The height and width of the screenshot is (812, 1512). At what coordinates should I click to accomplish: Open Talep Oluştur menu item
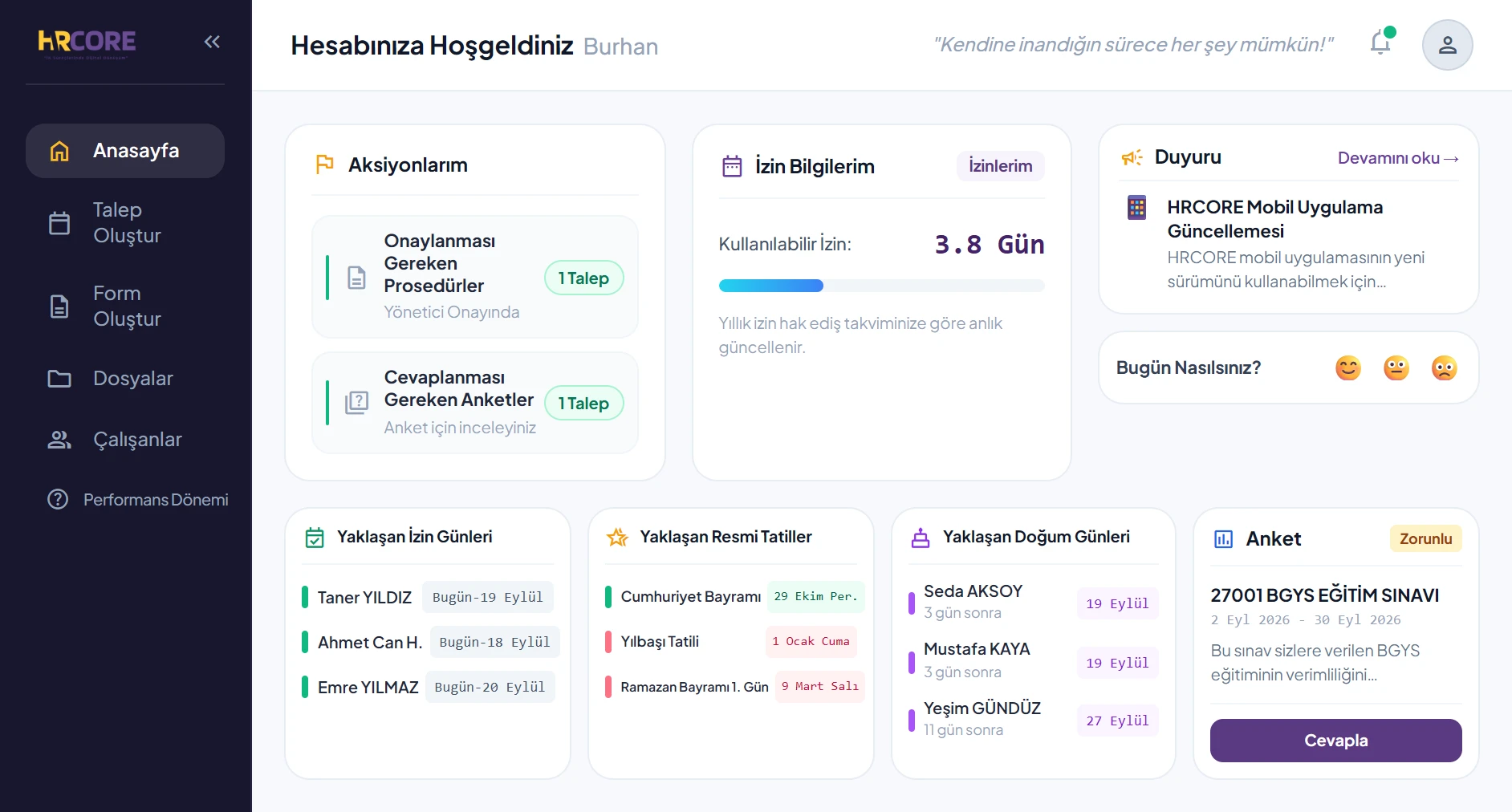coord(125,223)
